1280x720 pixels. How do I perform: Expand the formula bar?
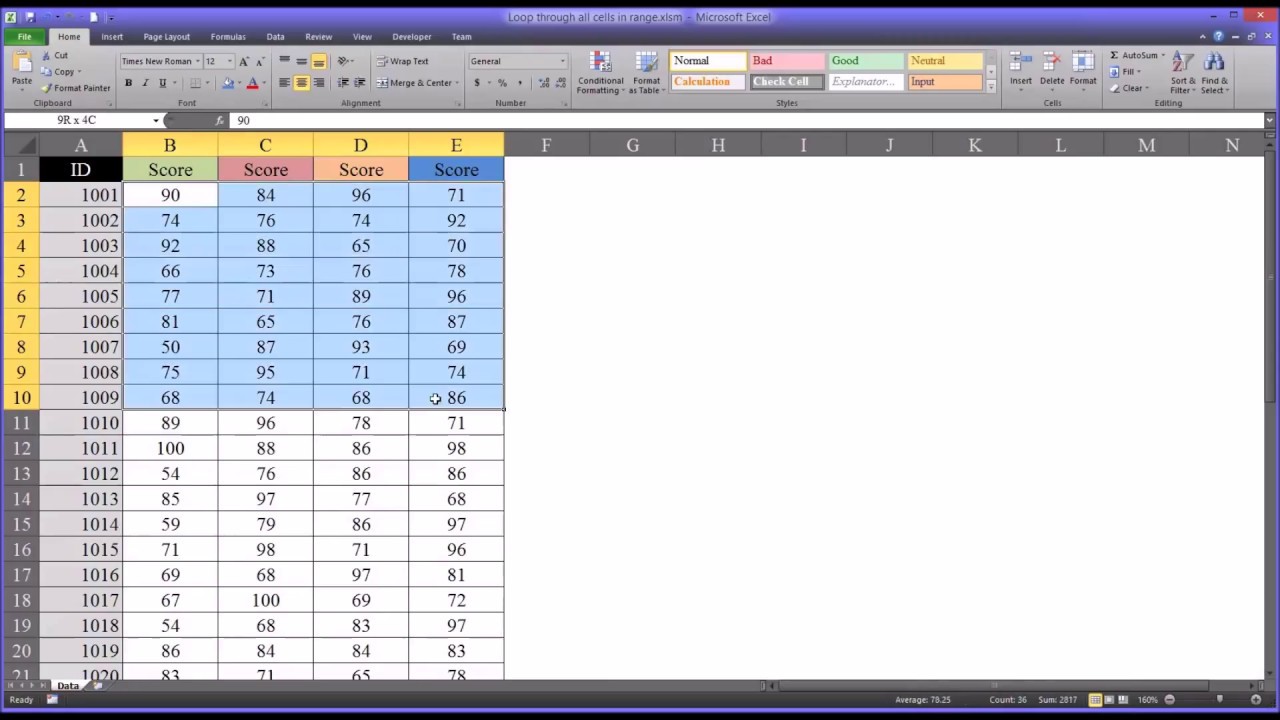pyautogui.click(x=1270, y=120)
